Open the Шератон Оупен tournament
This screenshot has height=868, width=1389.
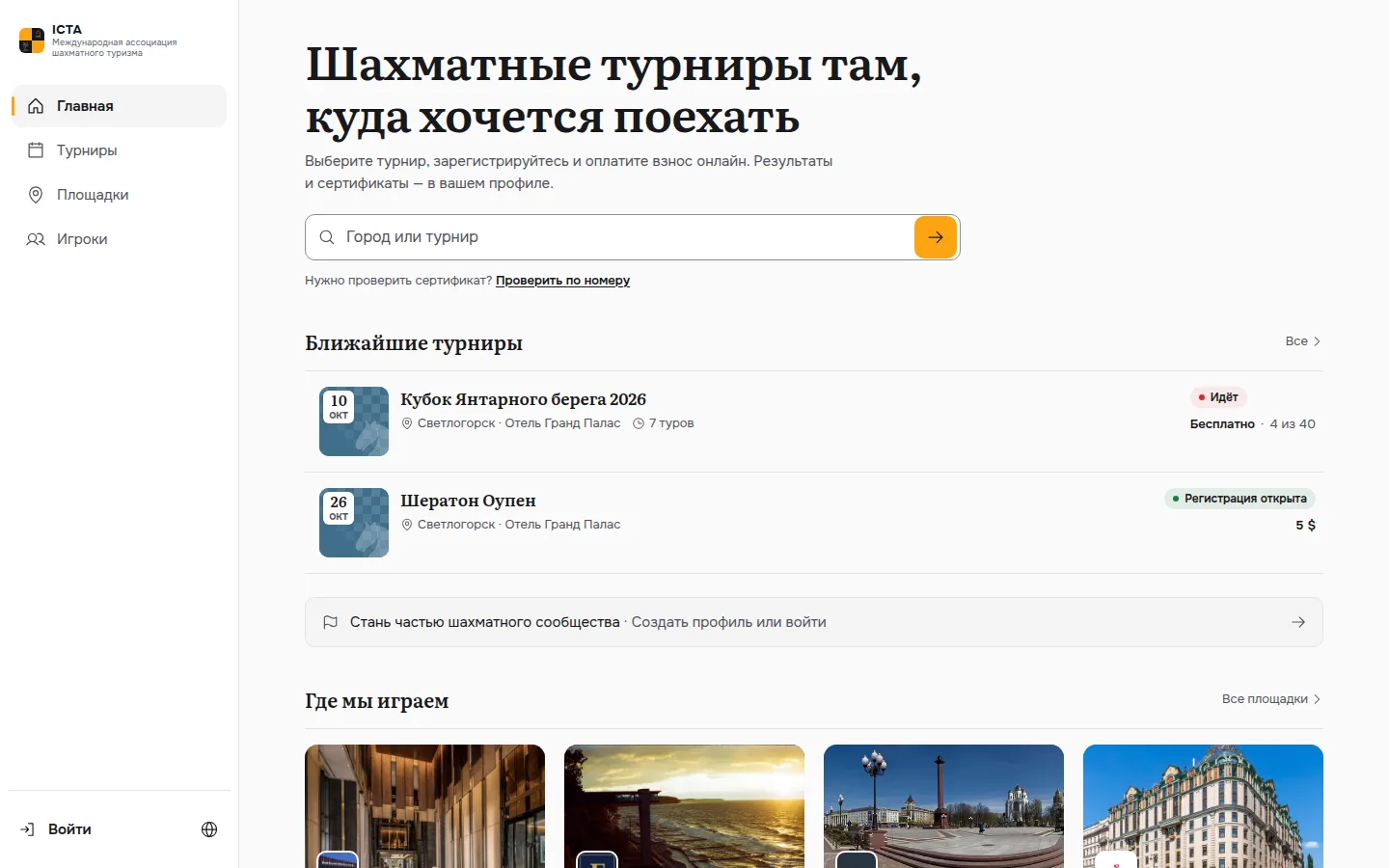click(468, 501)
